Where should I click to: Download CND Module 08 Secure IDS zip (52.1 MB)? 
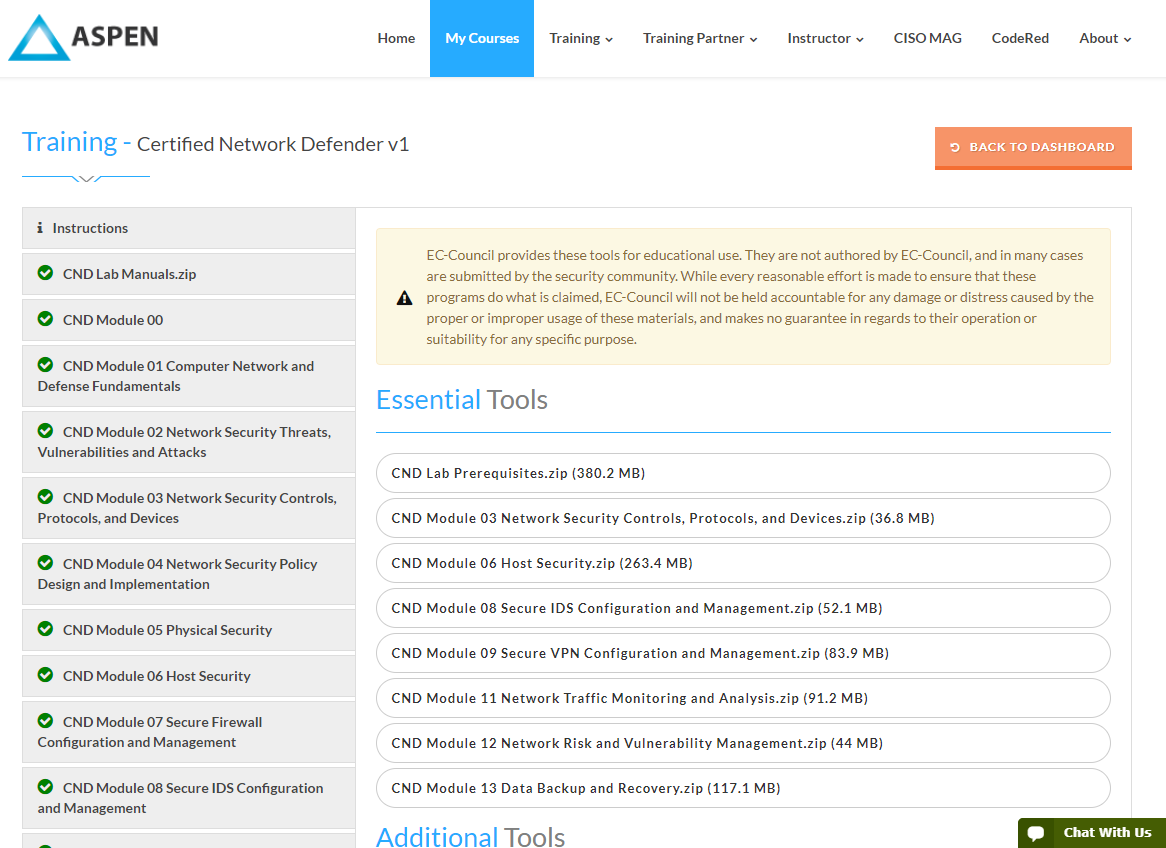coord(743,608)
